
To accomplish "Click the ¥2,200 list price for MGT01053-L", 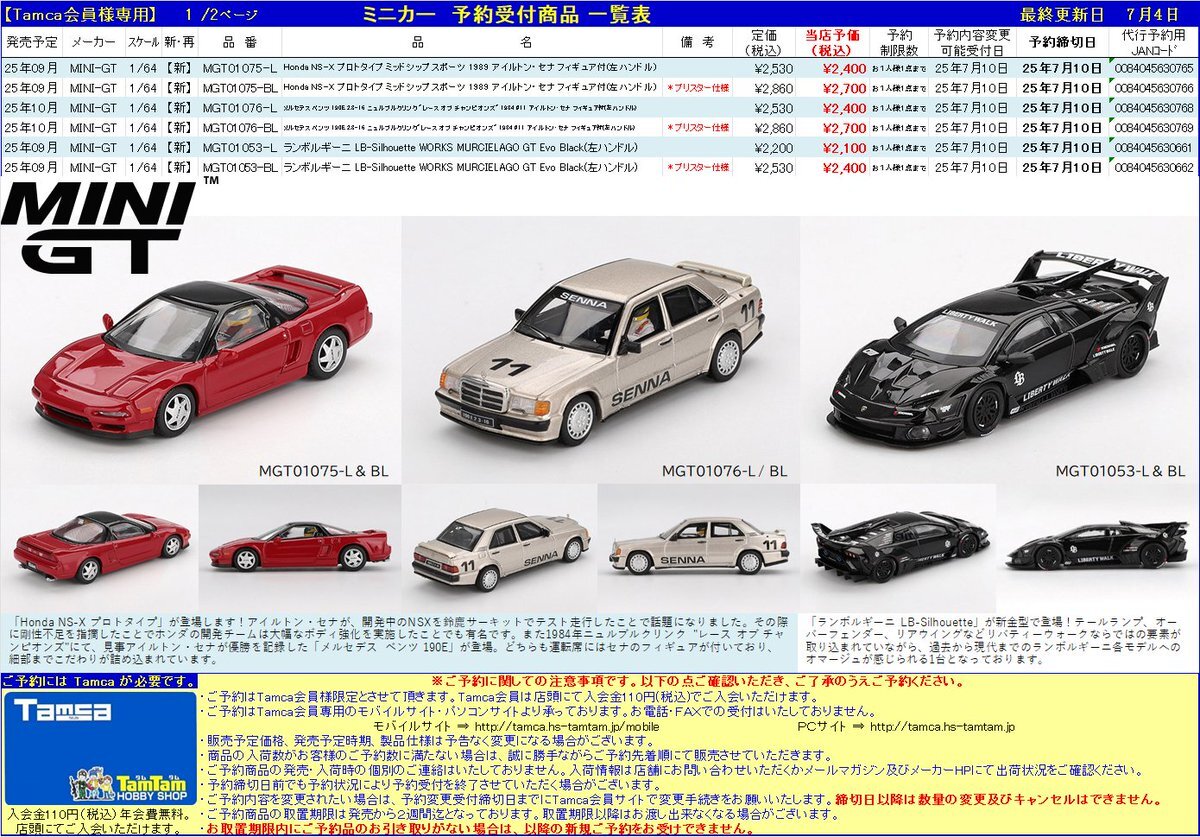I will click(774, 148).
